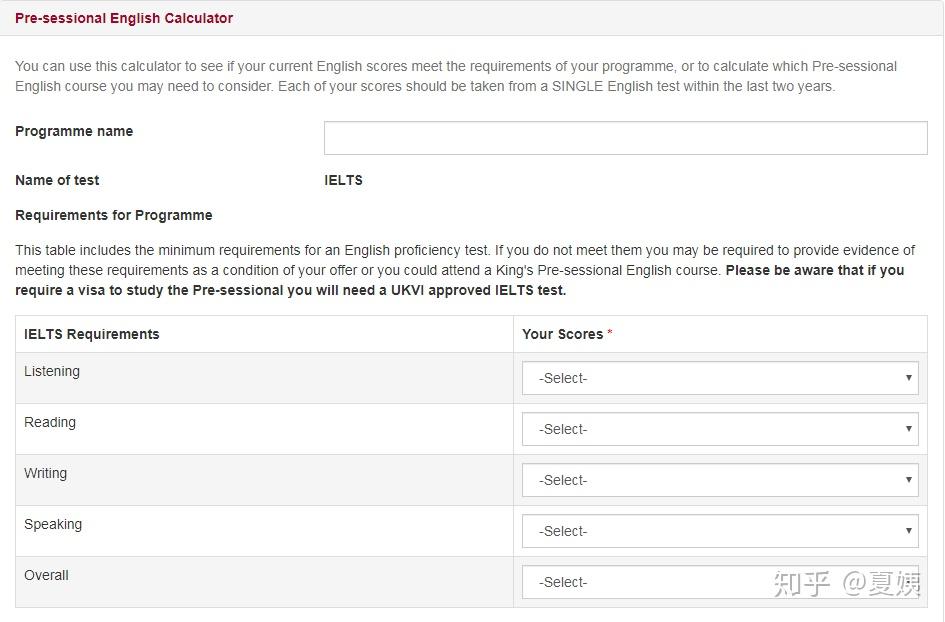Select the IELTS Requirements column header
Screen dimensions: 945x622
coord(91,334)
